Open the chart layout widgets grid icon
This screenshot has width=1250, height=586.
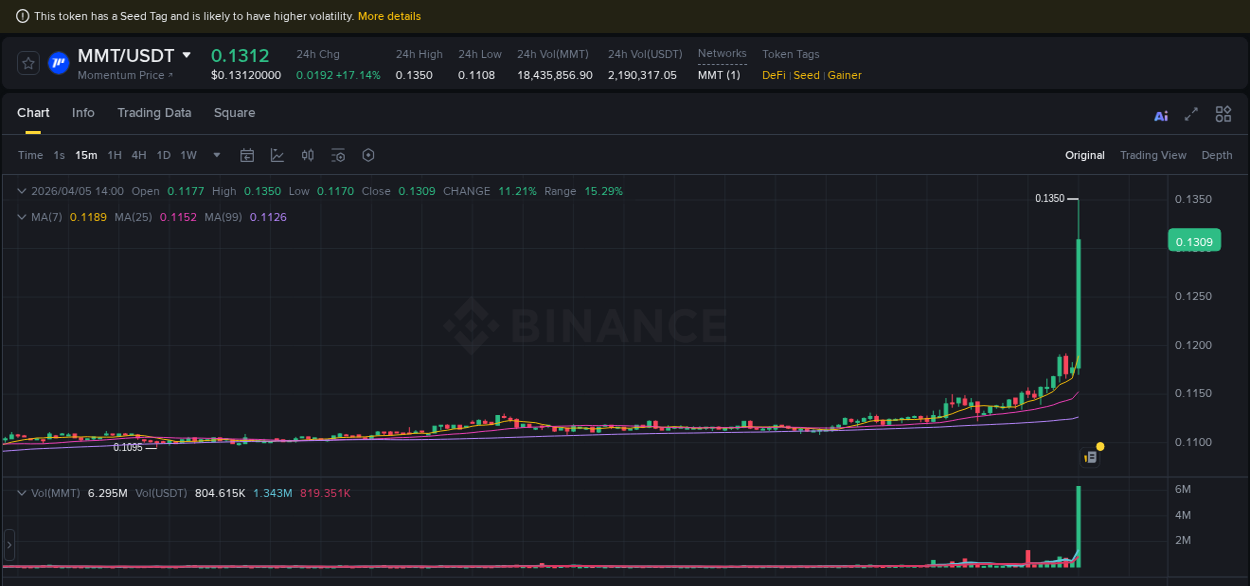(x=1223, y=114)
